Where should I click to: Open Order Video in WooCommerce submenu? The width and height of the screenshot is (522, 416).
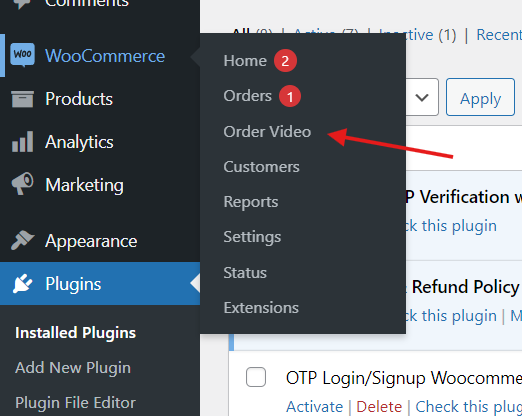point(267,132)
